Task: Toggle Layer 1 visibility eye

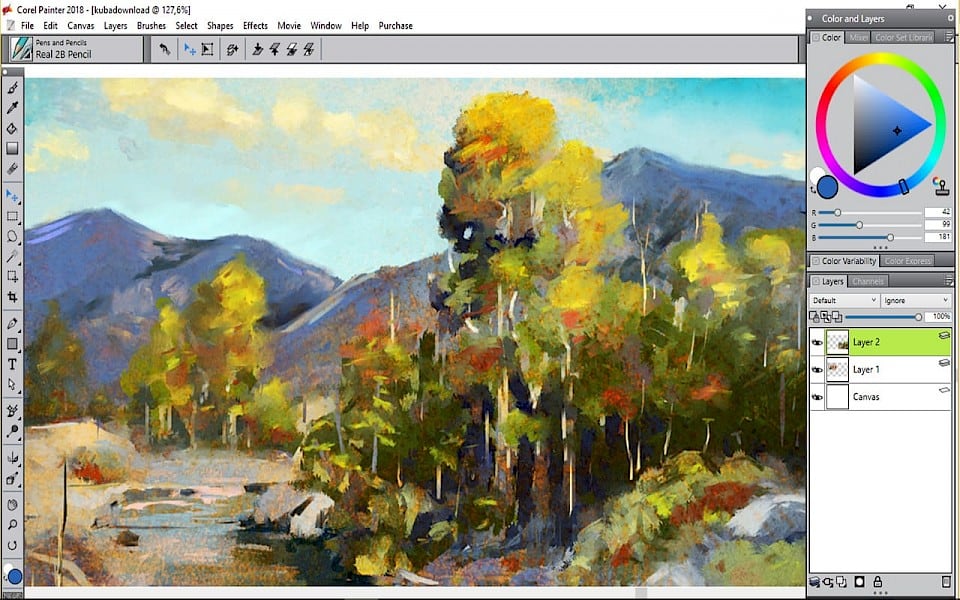Action: point(817,369)
